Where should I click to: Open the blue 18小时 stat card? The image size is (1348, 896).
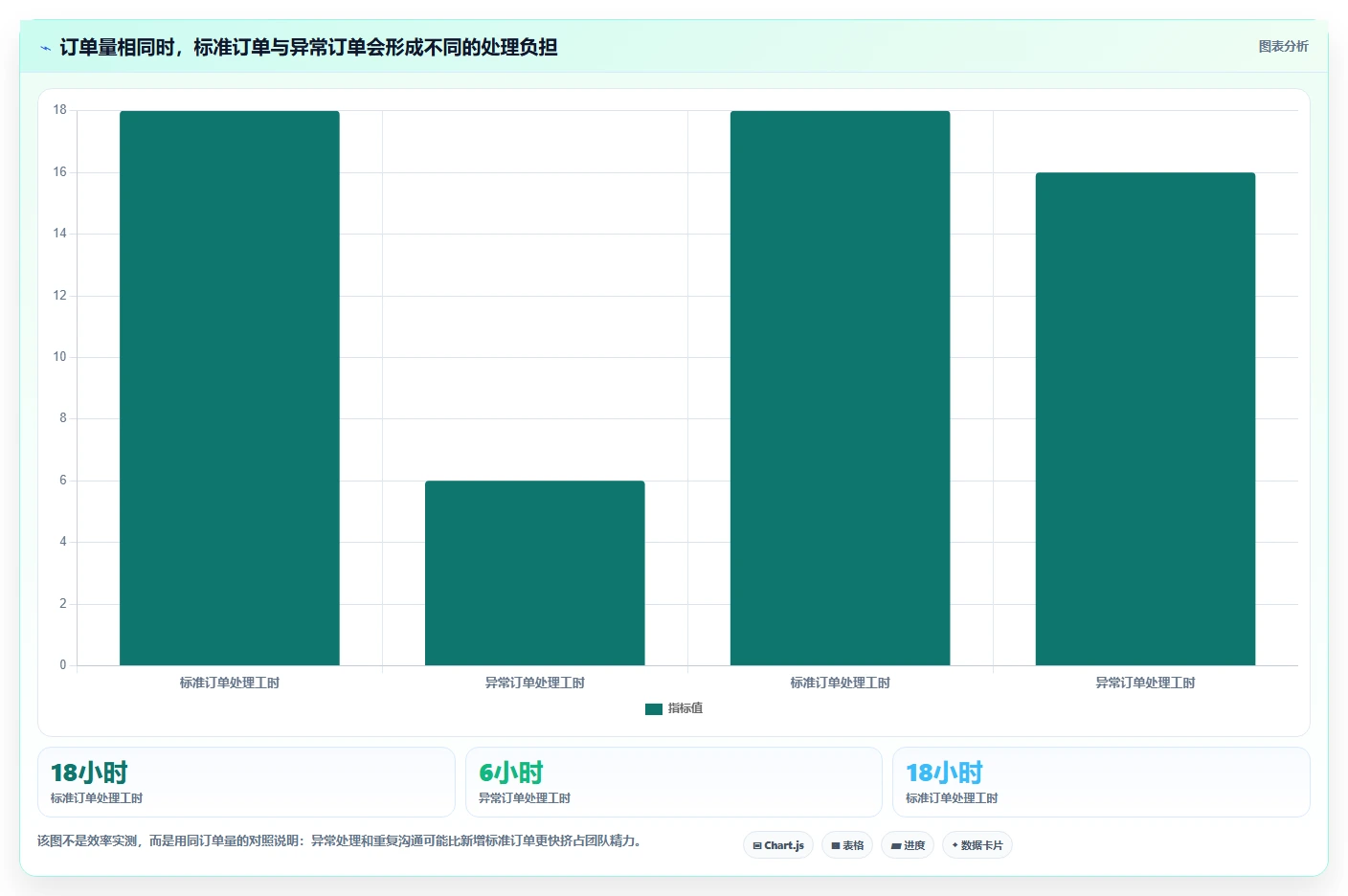pos(1101,782)
